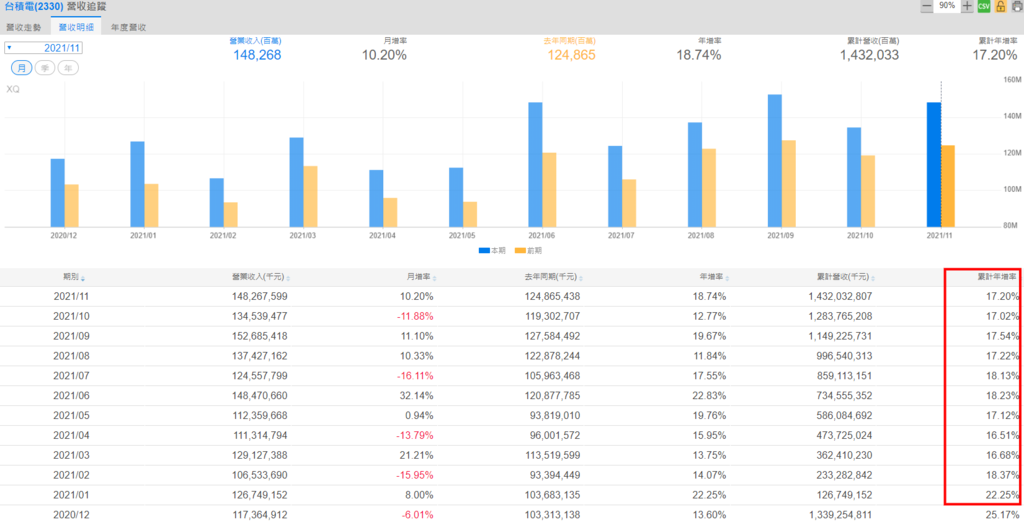Open the 2021/11 period dropdown
Image resolution: width=1024 pixels, height=522 pixels.
43,48
